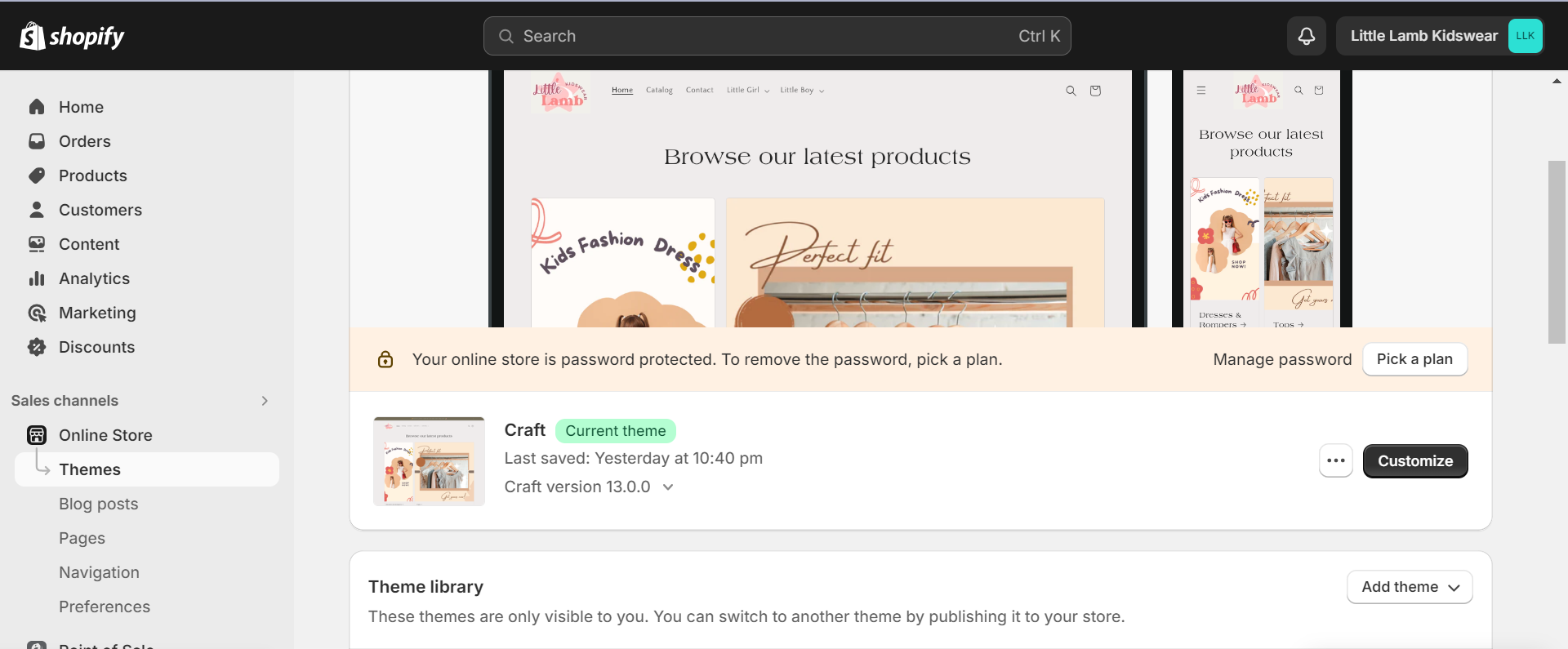1568x649 pixels.
Task: Click the Pick a plan button
Action: tap(1414, 359)
